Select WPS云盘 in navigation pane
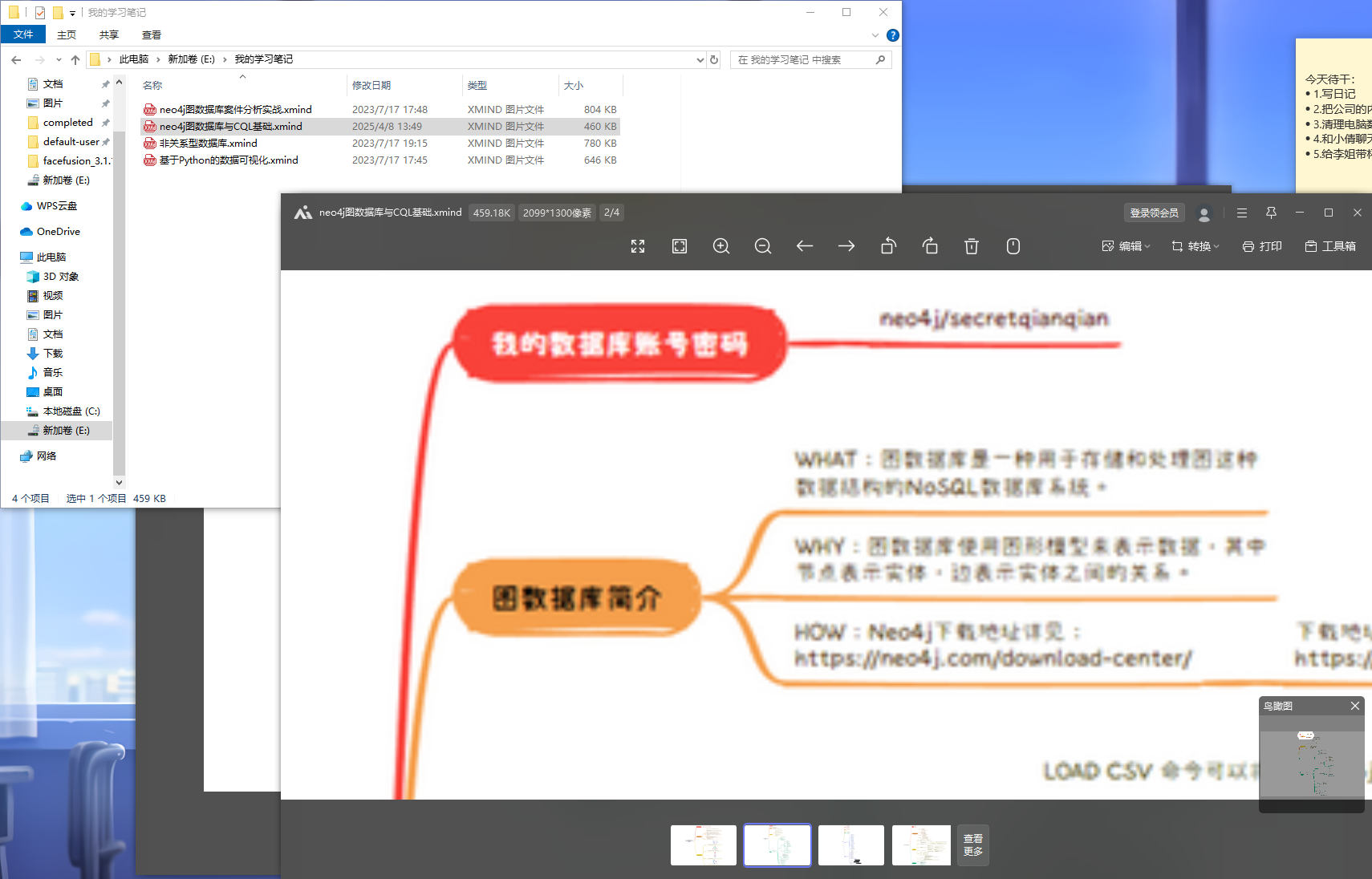 pyautogui.click(x=56, y=205)
